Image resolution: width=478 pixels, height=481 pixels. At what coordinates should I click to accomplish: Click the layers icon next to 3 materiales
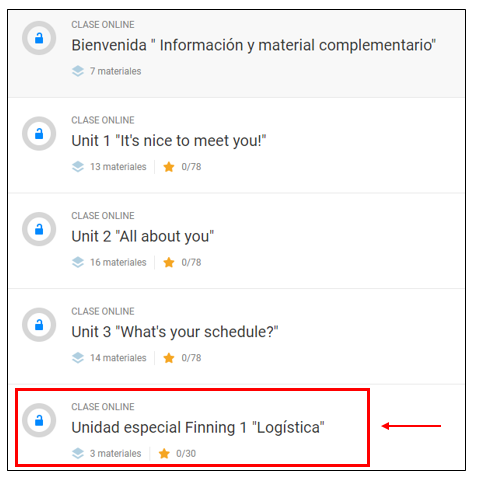click(x=78, y=454)
